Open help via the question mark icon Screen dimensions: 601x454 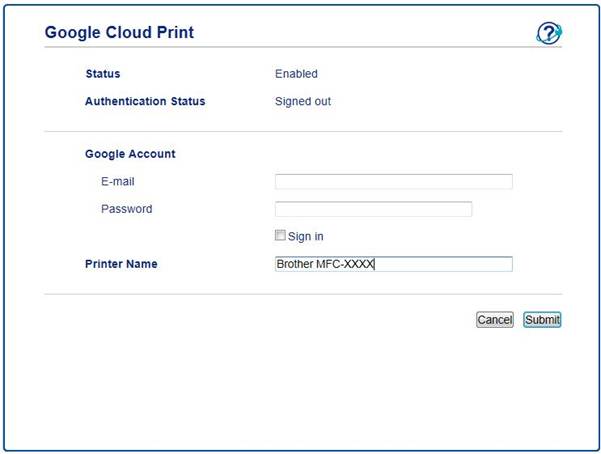point(548,33)
